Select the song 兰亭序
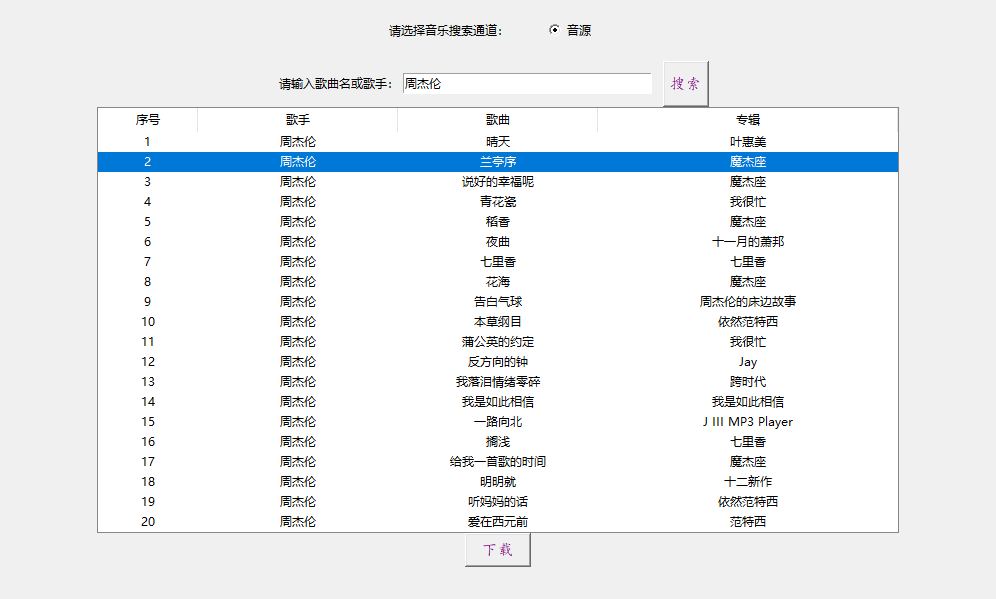 [497, 161]
